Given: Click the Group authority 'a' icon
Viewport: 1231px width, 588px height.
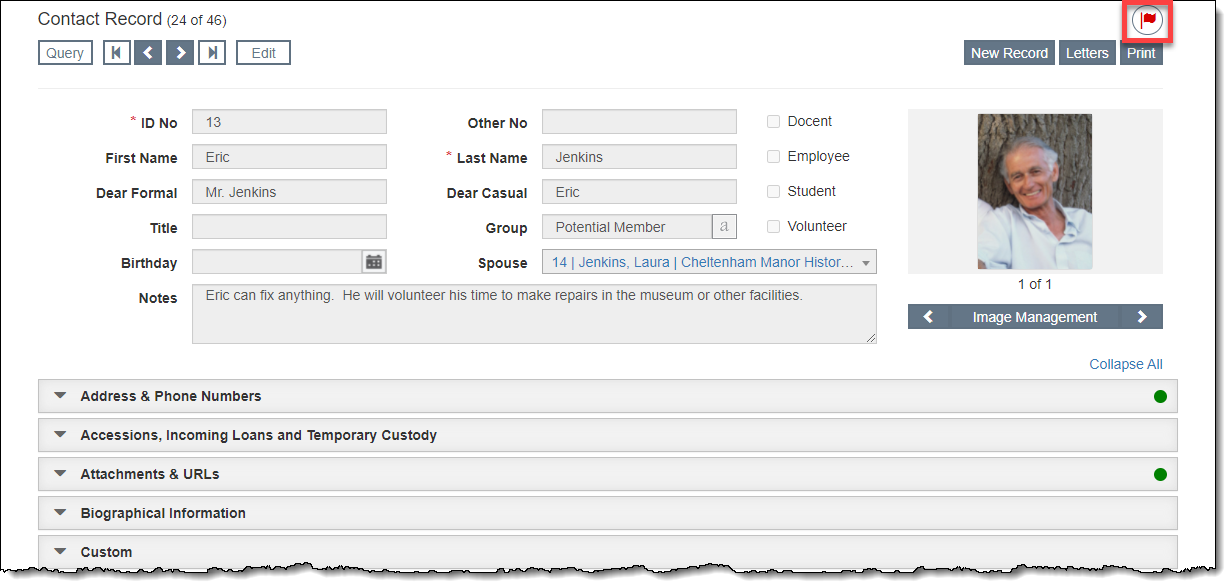Looking at the screenshot, I should [x=724, y=227].
